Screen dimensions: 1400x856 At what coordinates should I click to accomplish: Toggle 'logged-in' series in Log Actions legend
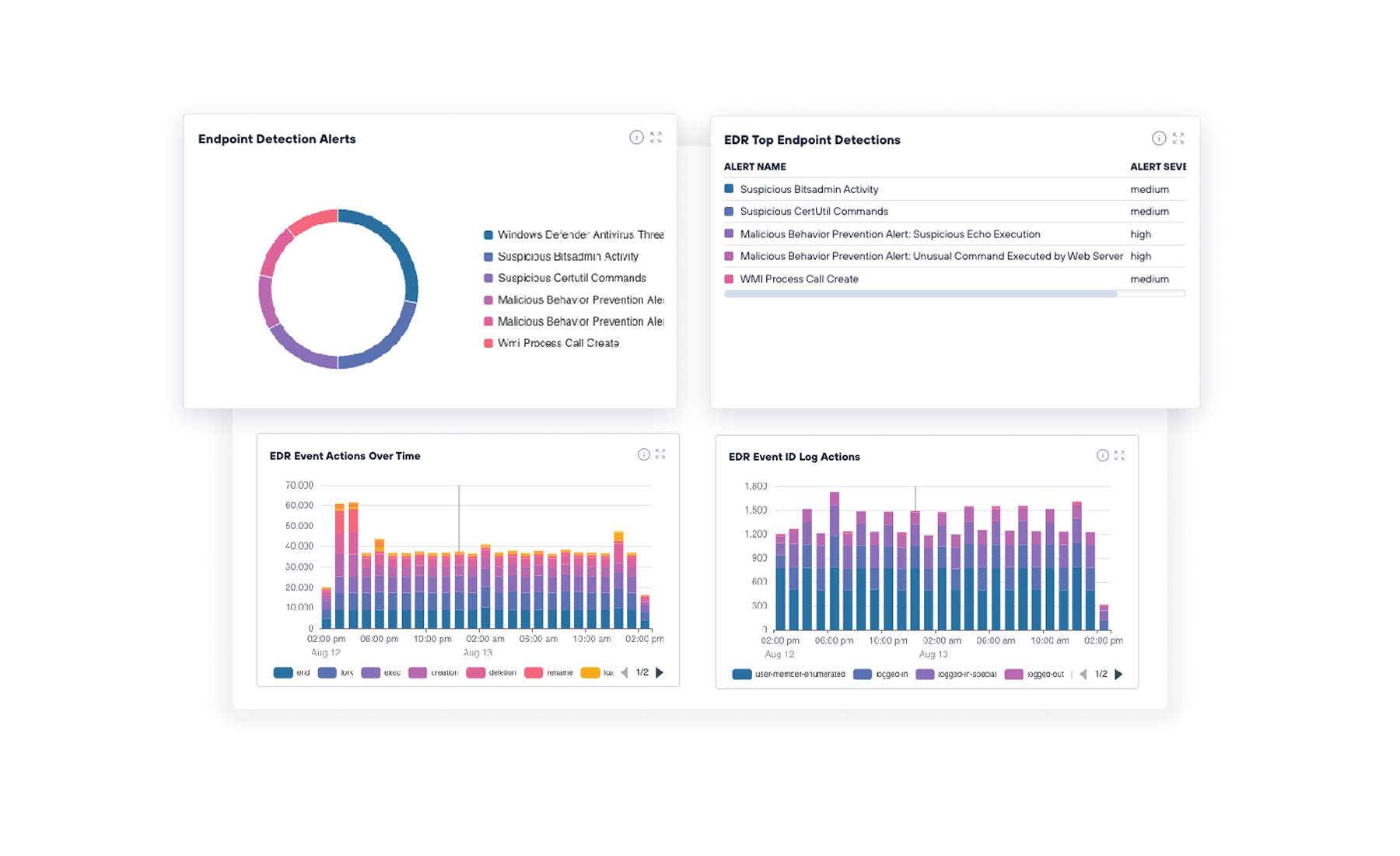880,674
